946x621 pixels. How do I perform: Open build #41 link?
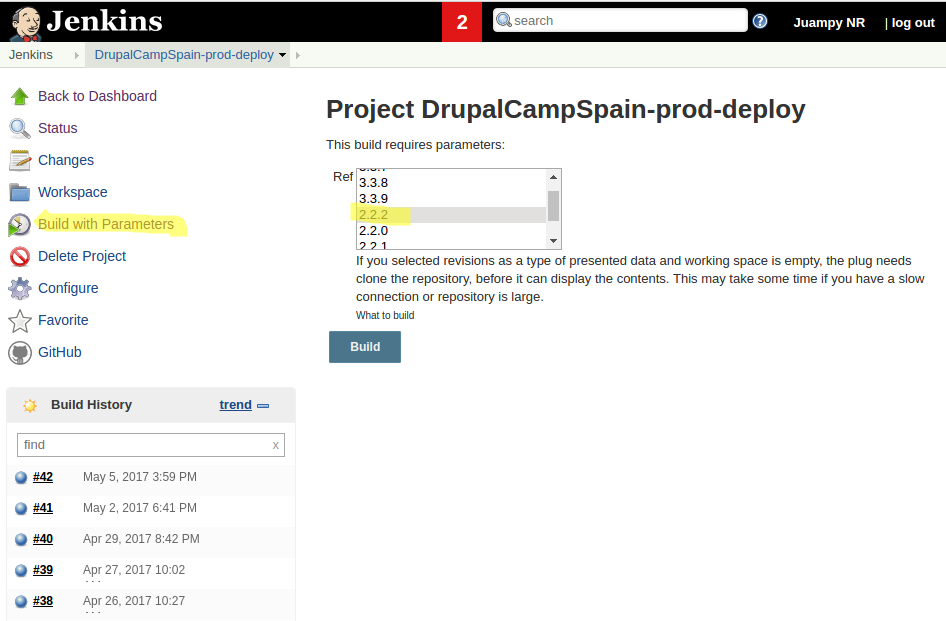43,508
